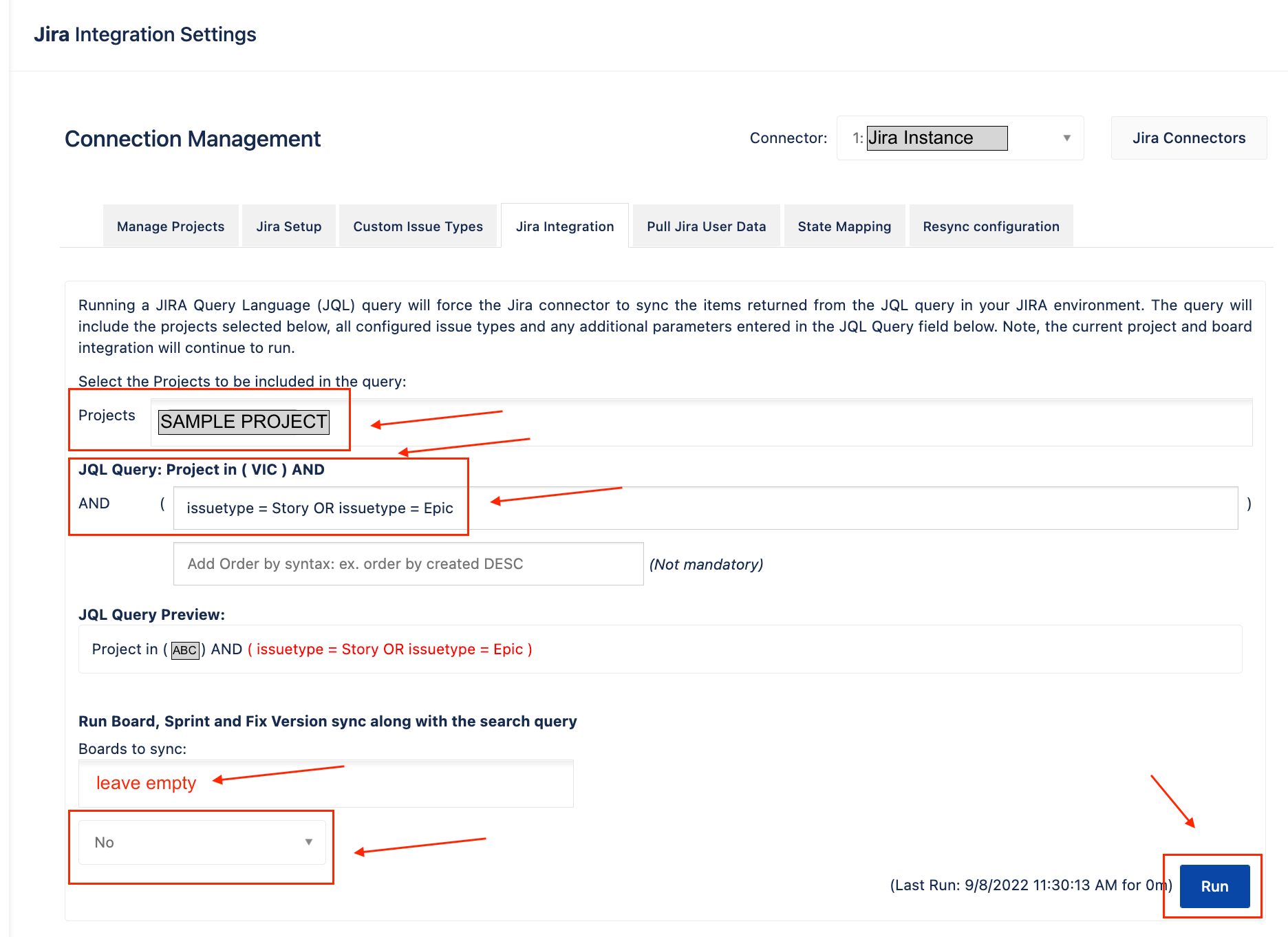Click the ABC project key in preview
Image resolution: width=1288 pixels, height=937 pixels.
click(185, 650)
